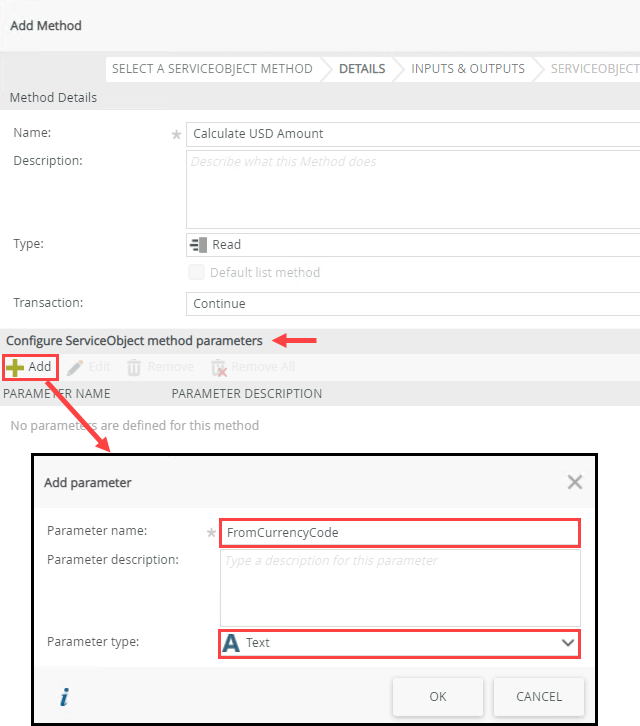Click the Parameter description text area

click(400, 588)
